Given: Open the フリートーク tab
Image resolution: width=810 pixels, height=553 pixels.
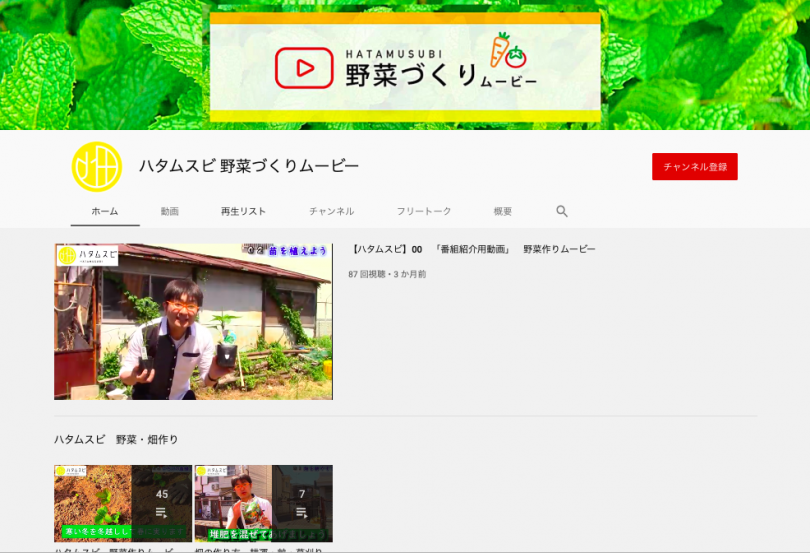Looking at the screenshot, I should pos(424,211).
